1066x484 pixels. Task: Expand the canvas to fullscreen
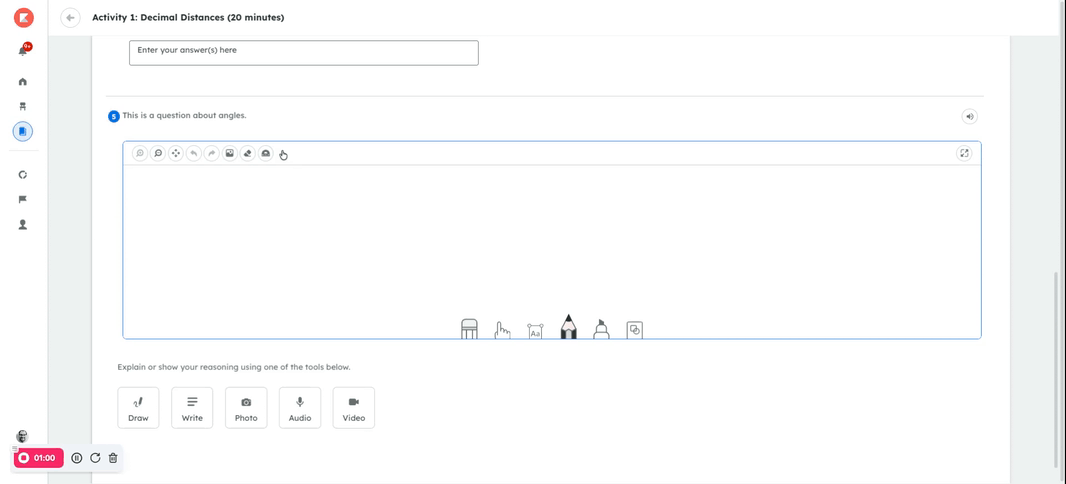point(964,153)
